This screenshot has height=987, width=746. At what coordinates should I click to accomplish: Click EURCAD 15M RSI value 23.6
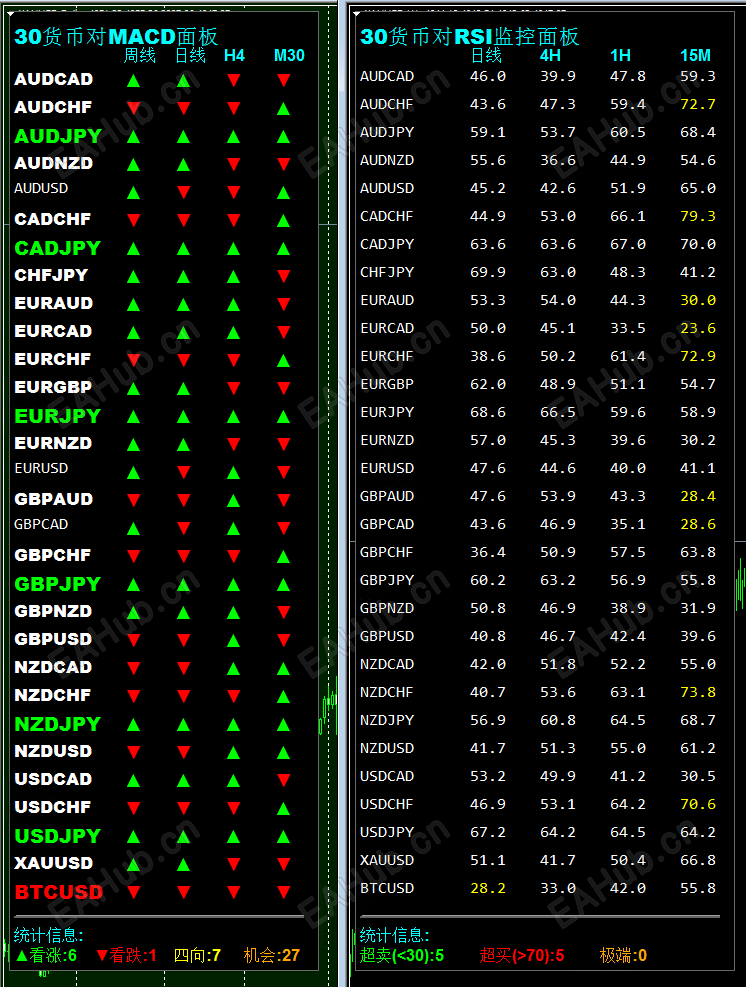(x=698, y=328)
